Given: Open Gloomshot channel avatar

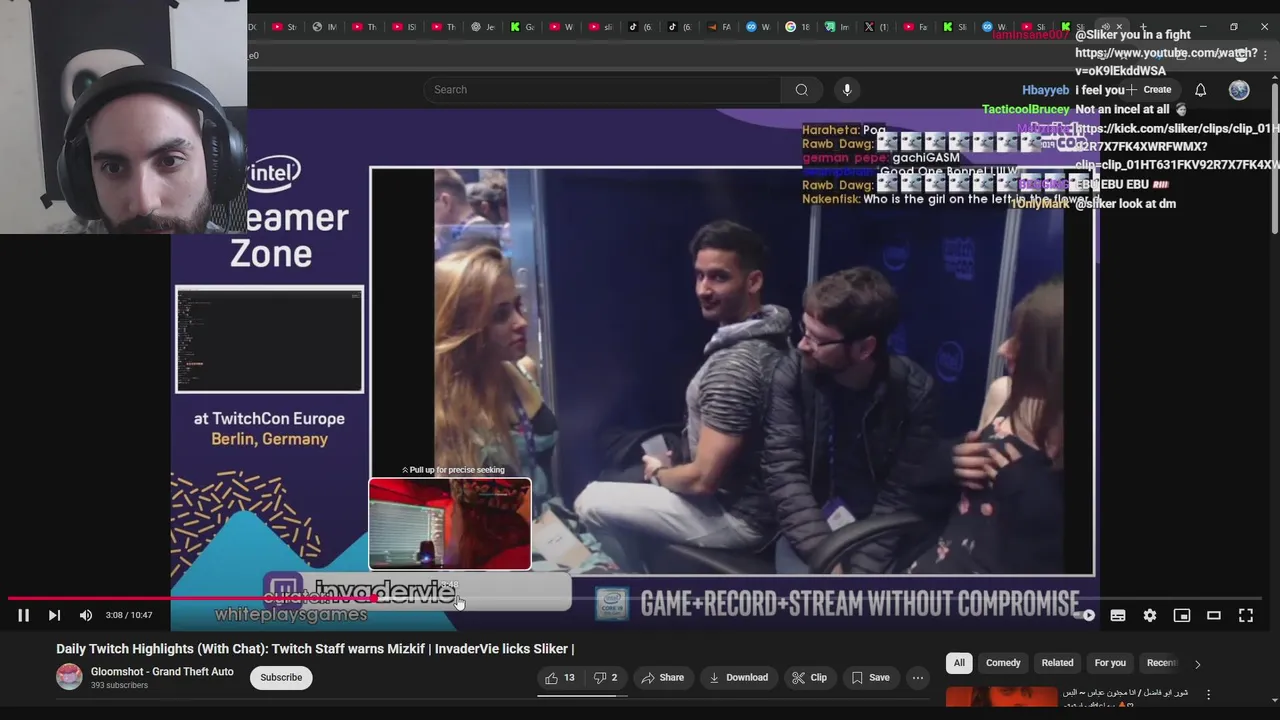Looking at the screenshot, I should (x=69, y=677).
